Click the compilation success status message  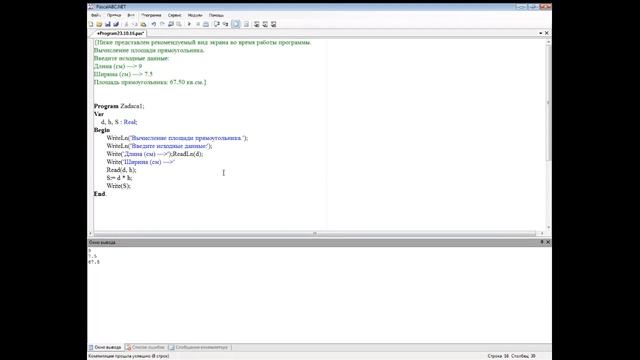(x=129, y=356)
